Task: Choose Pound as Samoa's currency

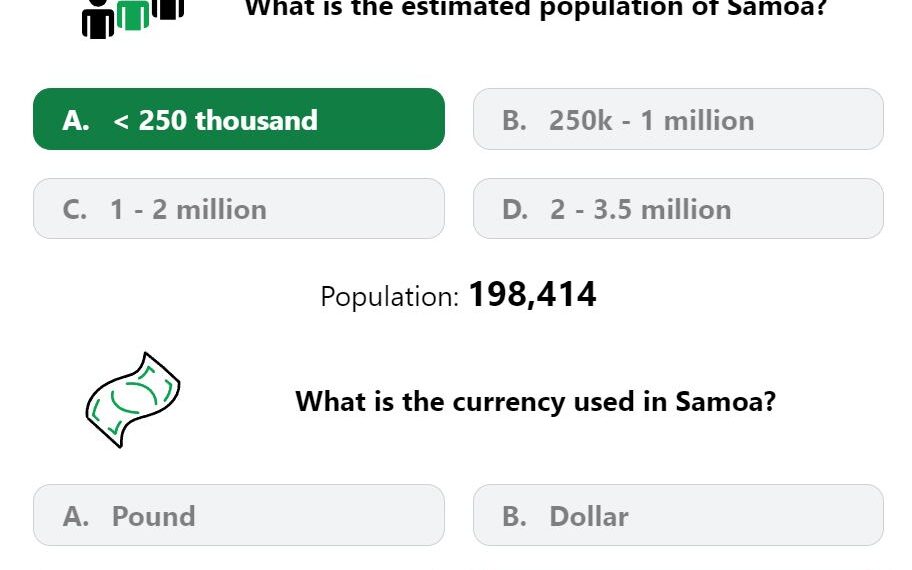Action: pyautogui.click(x=238, y=515)
